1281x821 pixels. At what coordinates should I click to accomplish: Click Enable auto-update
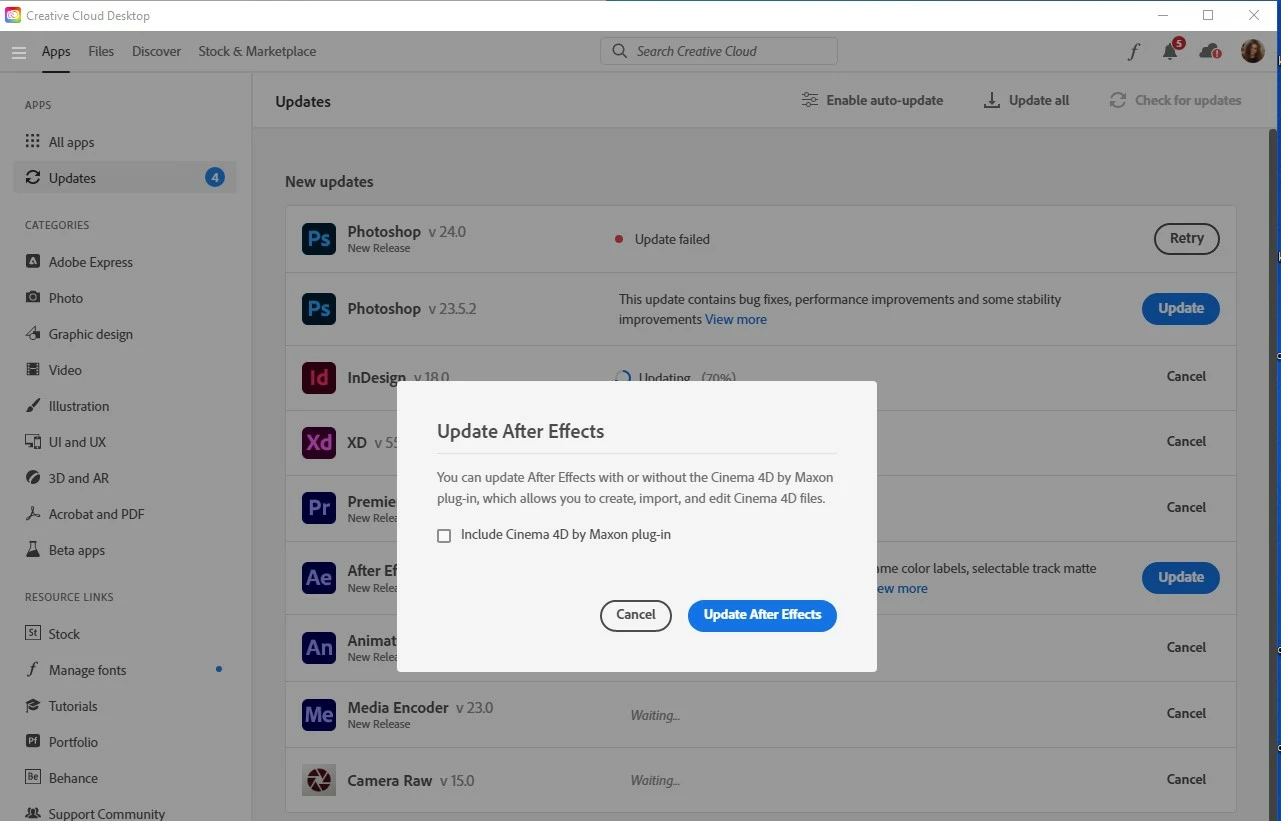click(x=872, y=100)
